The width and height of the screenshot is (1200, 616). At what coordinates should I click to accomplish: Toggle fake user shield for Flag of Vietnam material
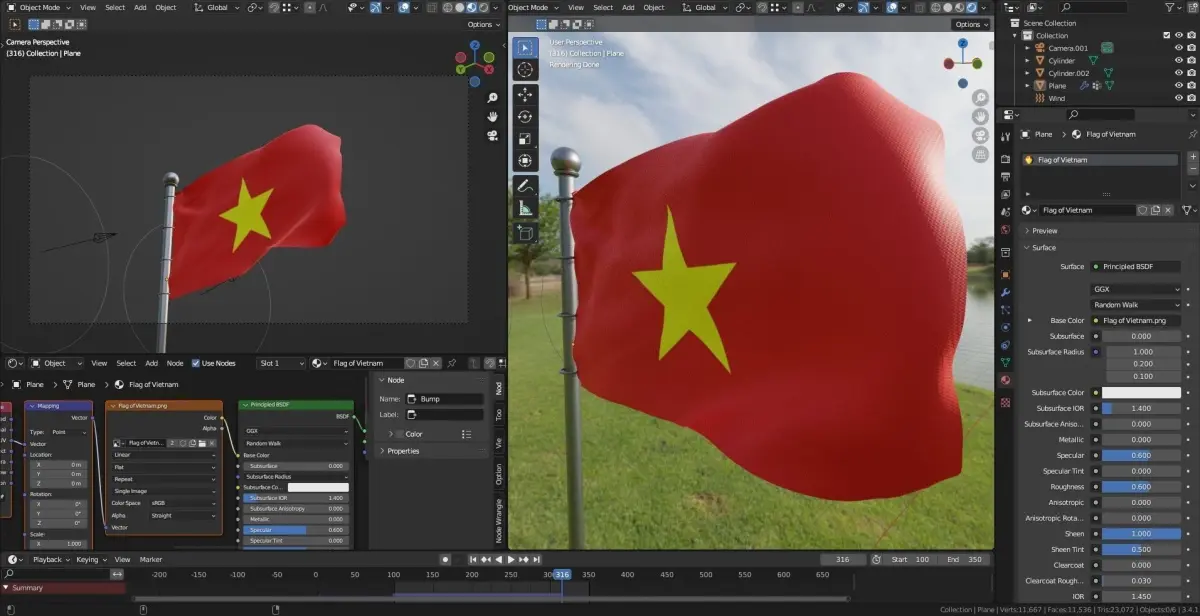[1143, 210]
